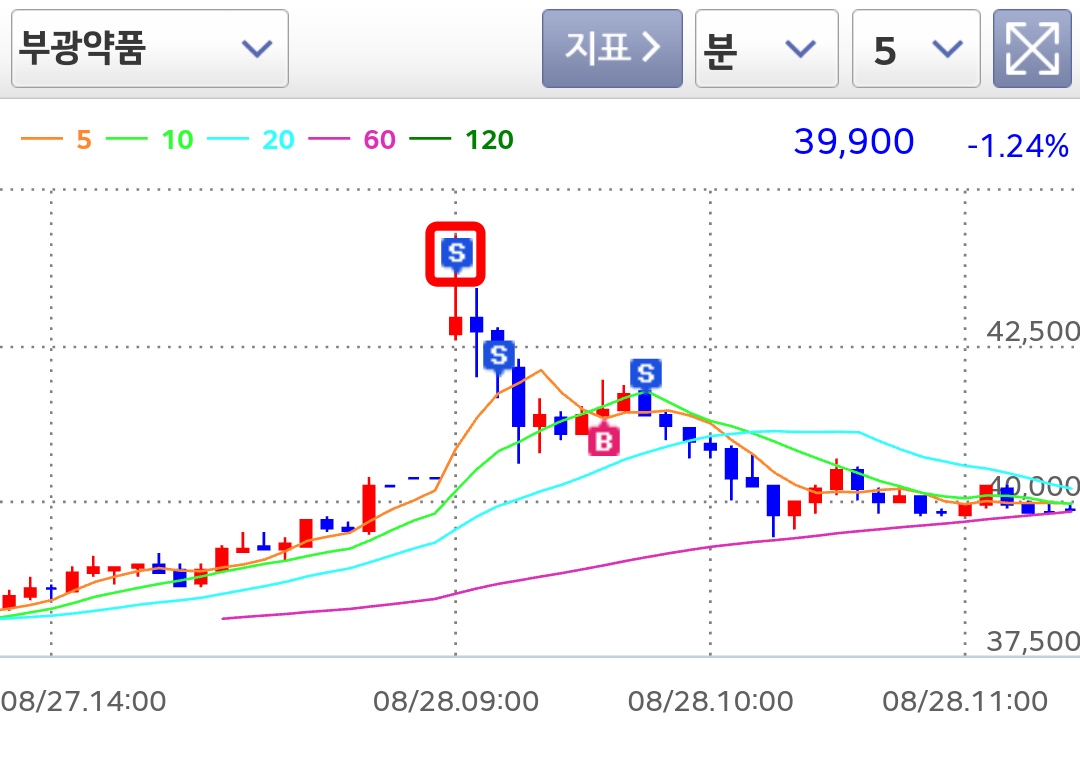Click the 08/27.14:00 time axis label
This screenshot has width=1080, height=768.
[x=83, y=701]
